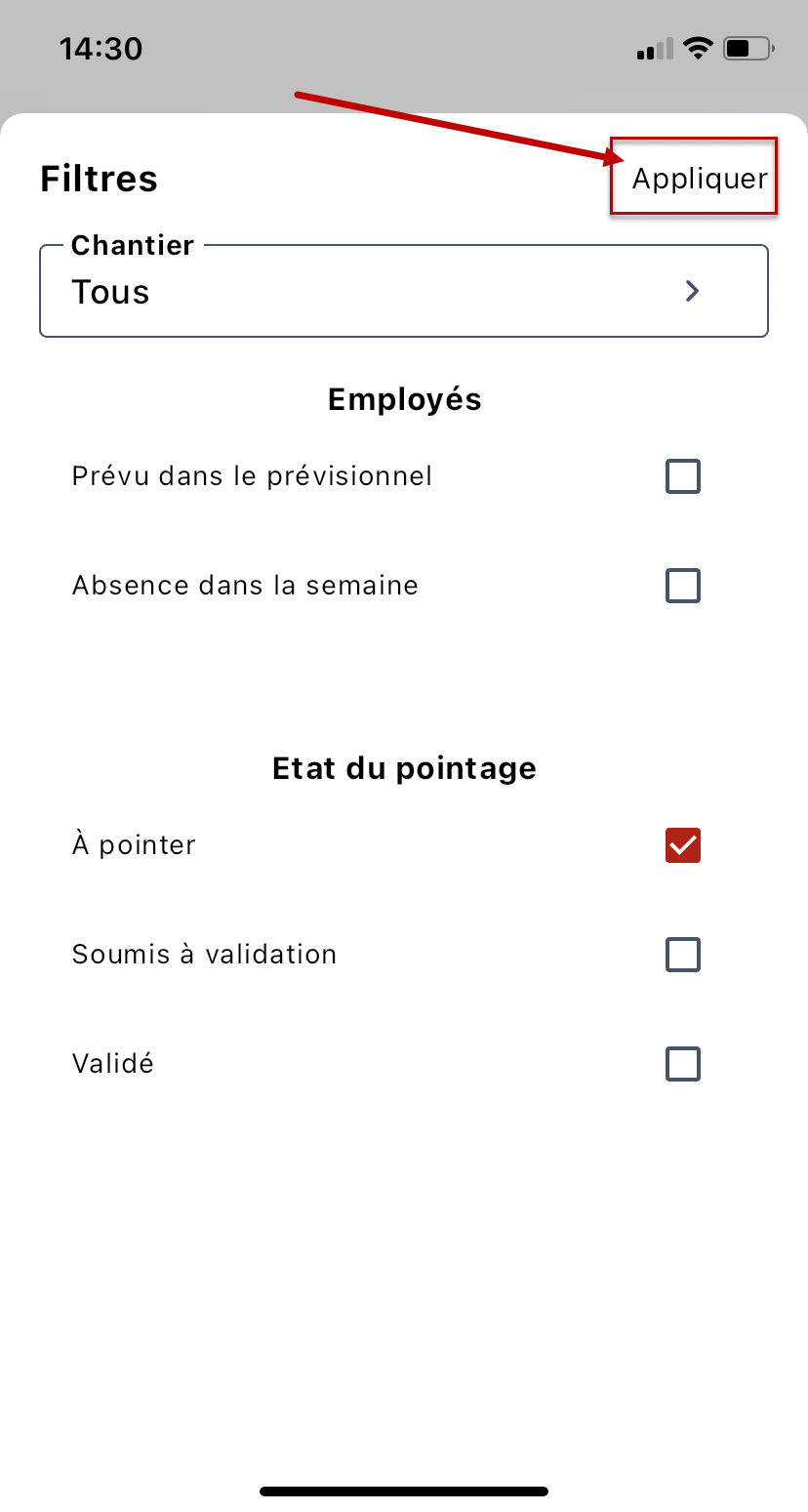Tap the À pointer label text
This screenshot has width=808, height=1512.
point(134,845)
